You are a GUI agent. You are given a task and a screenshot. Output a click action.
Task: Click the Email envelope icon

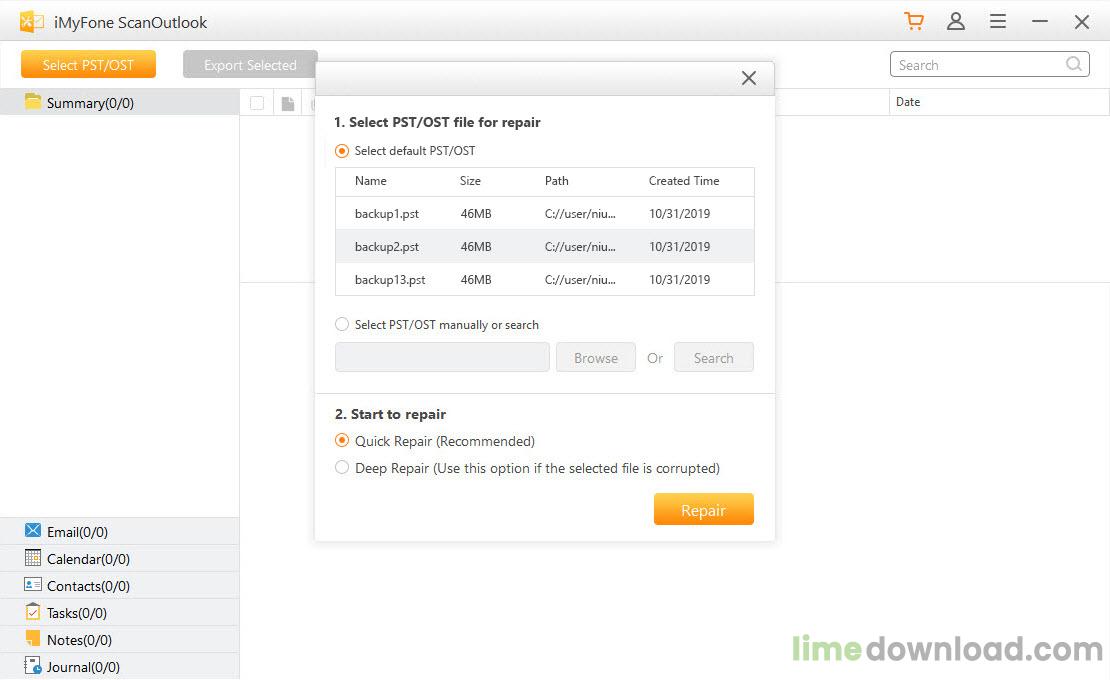coord(33,531)
